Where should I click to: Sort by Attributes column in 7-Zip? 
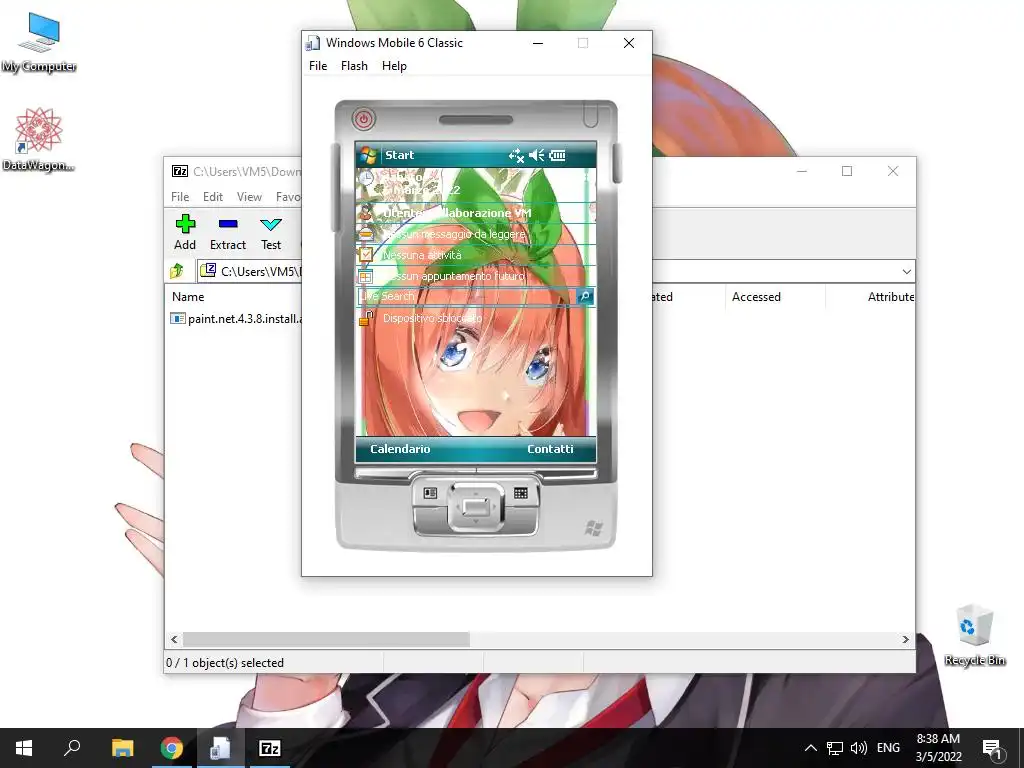pyautogui.click(x=891, y=296)
